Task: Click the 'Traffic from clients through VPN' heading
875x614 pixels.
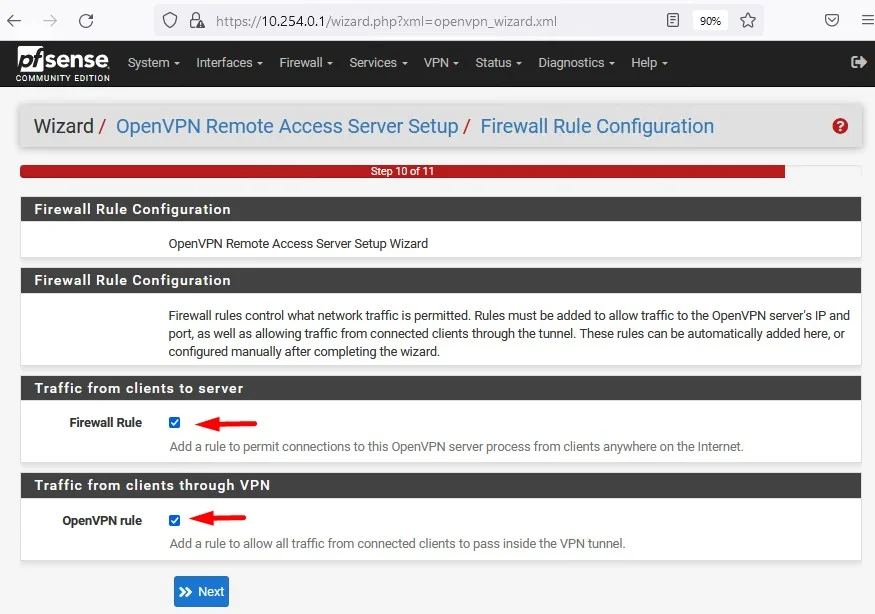Action: coord(152,485)
